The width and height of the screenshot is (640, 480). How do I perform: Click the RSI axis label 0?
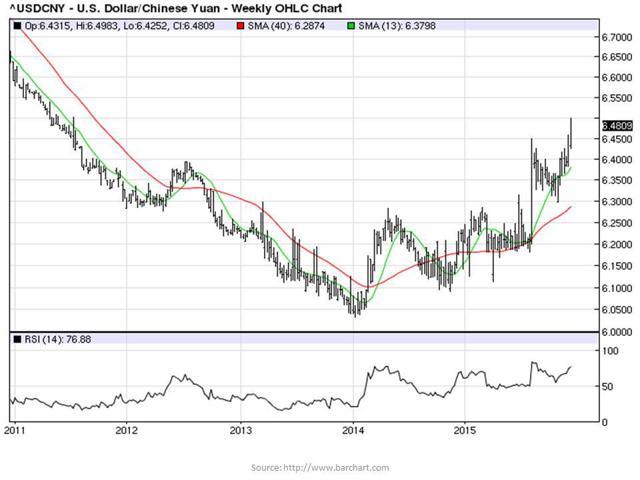605,422
